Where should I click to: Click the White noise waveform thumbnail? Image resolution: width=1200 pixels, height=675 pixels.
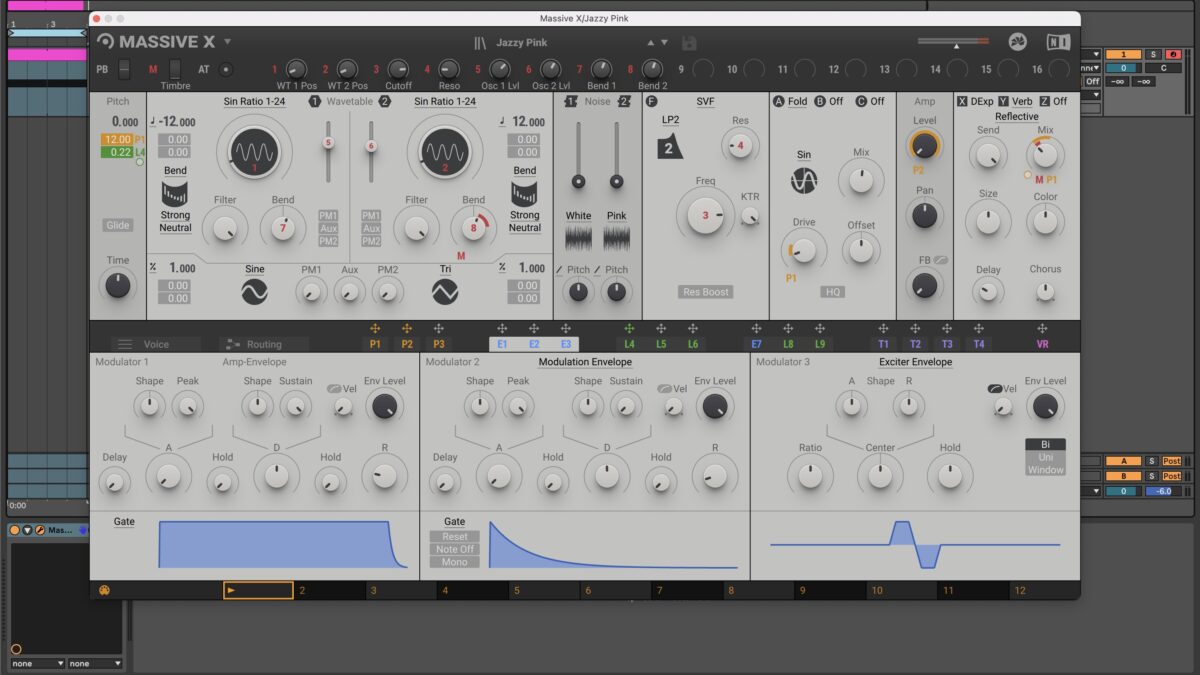coord(578,237)
